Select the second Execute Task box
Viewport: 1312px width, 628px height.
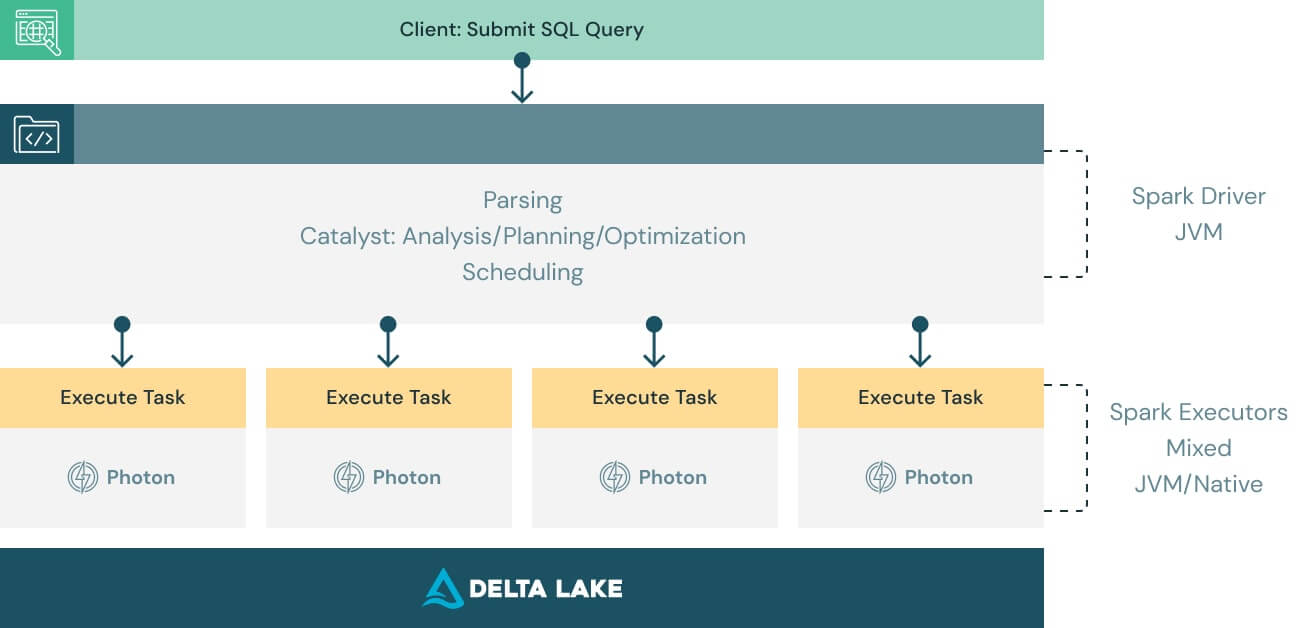point(389,397)
